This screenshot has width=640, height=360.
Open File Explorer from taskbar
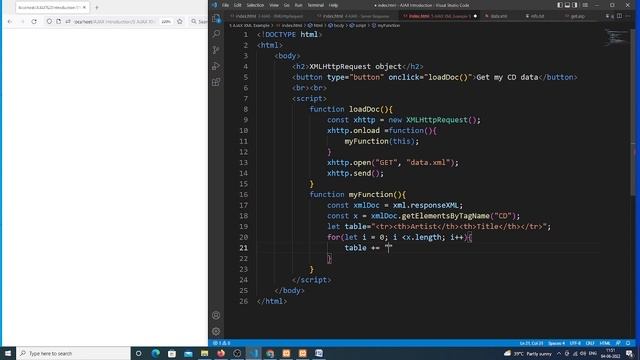204,353
